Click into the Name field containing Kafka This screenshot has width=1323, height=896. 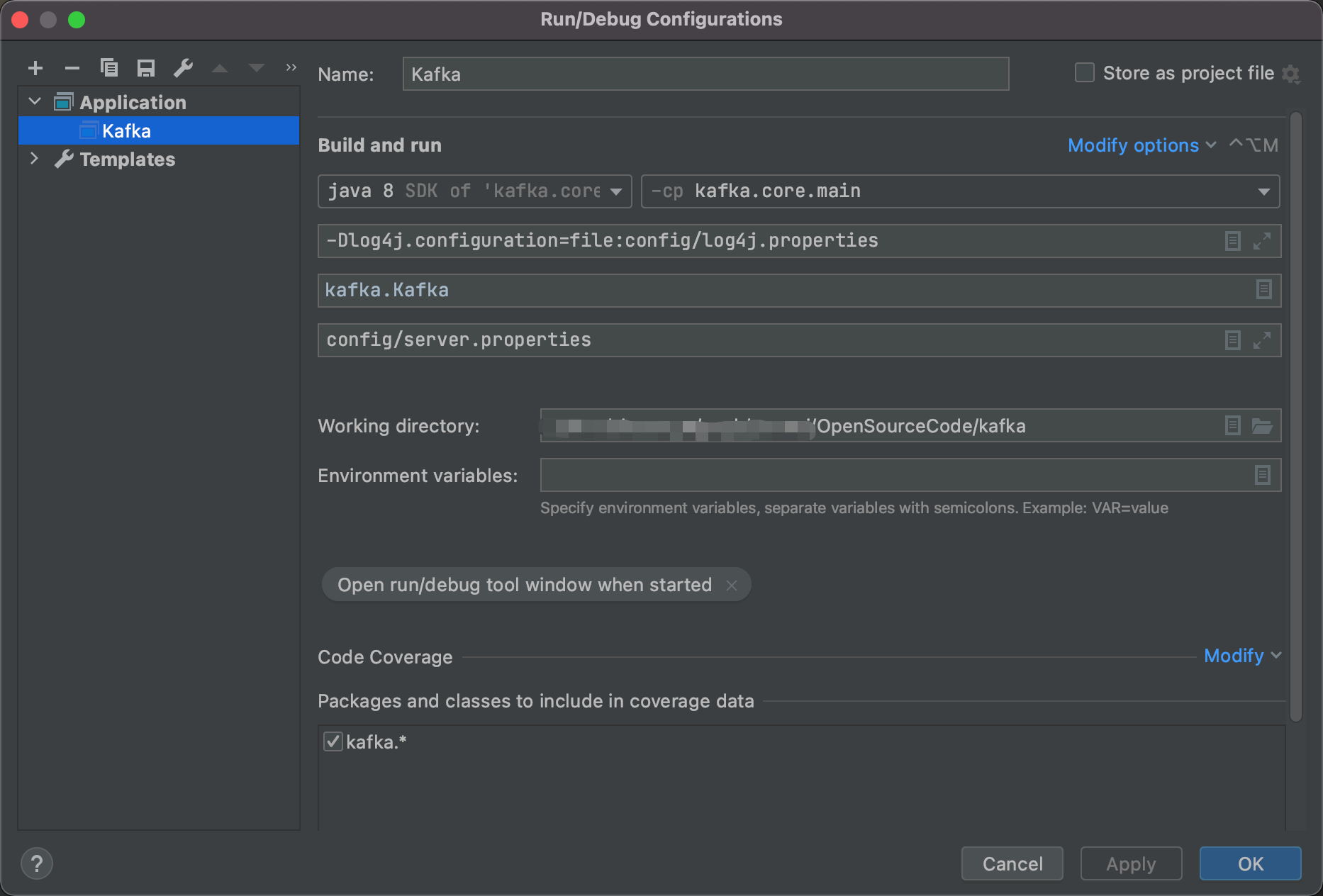(705, 74)
